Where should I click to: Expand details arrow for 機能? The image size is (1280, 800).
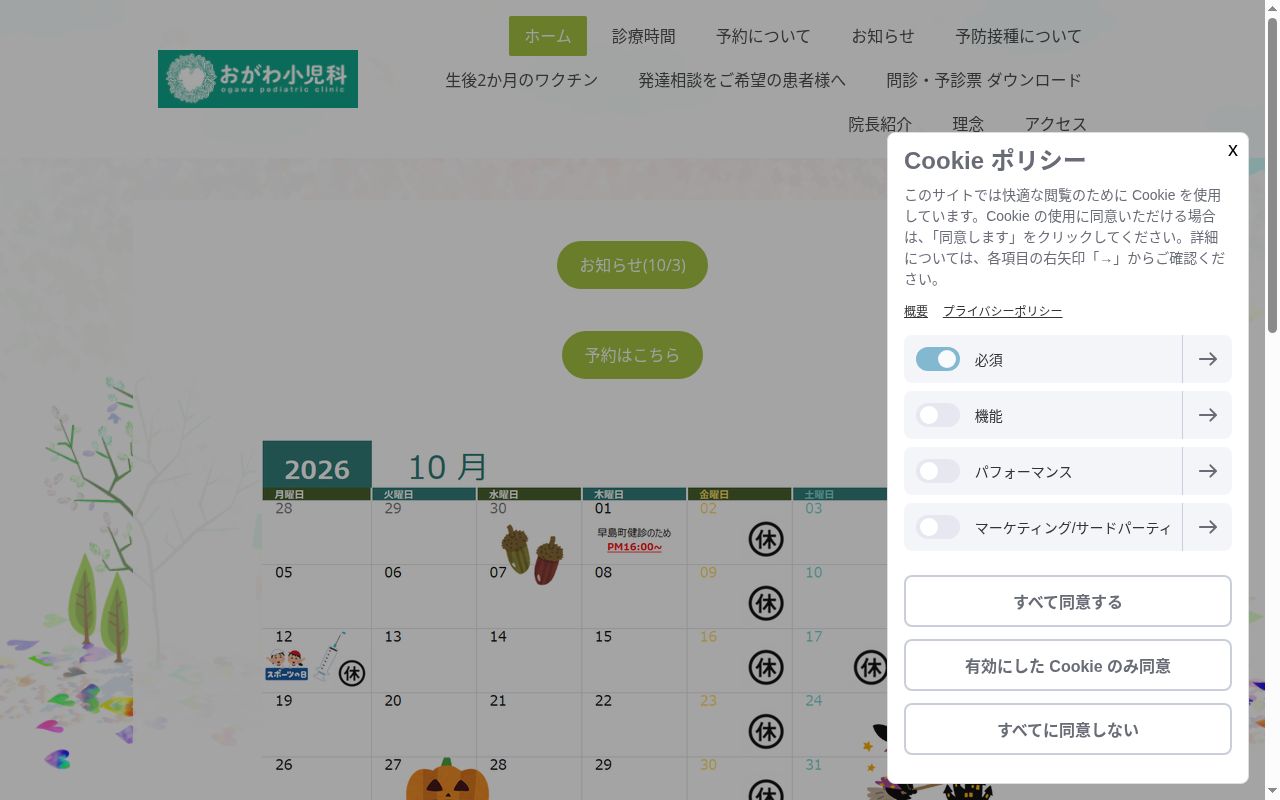(1207, 415)
